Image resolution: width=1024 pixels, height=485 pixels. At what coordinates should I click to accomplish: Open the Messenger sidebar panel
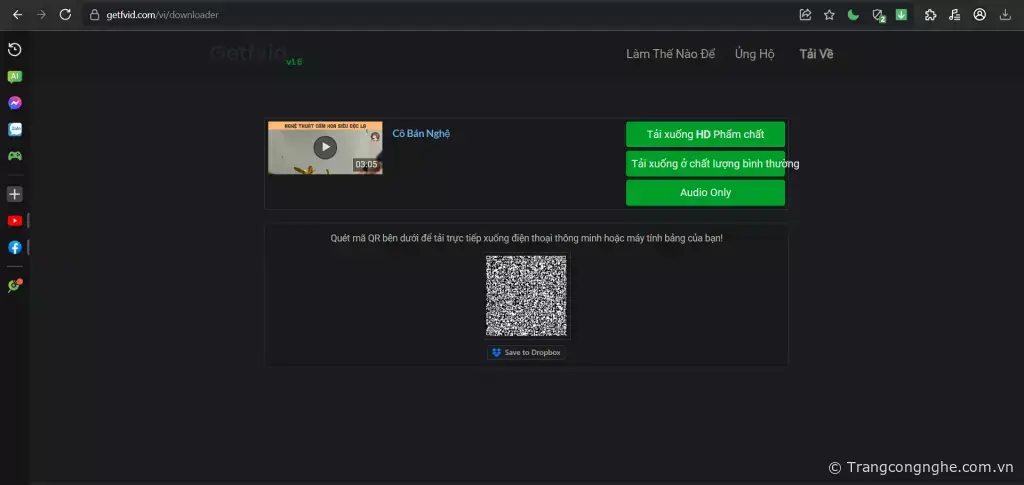(x=15, y=103)
